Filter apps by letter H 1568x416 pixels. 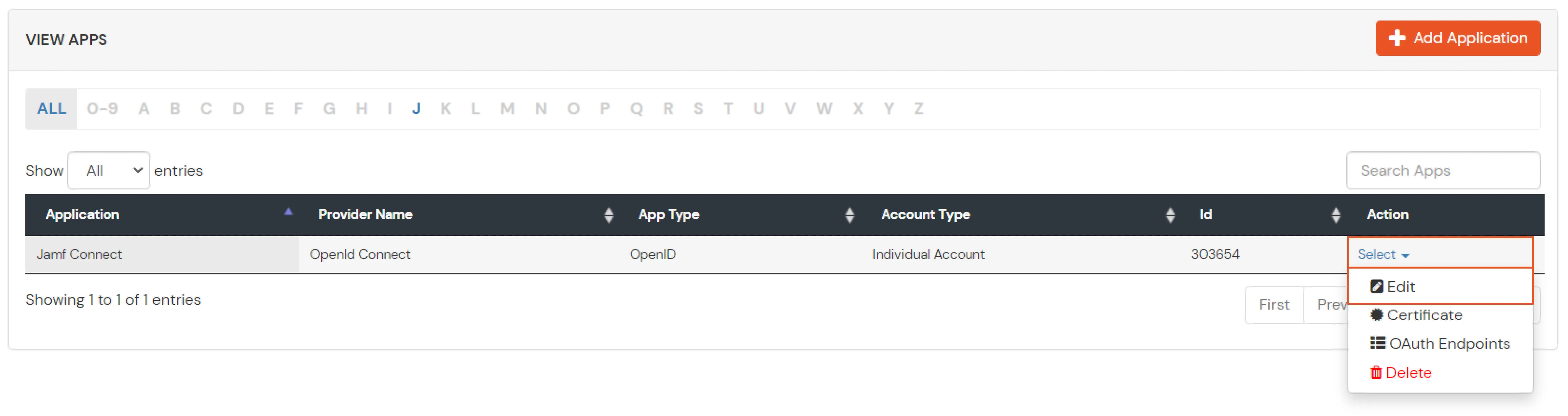[361, 109]
